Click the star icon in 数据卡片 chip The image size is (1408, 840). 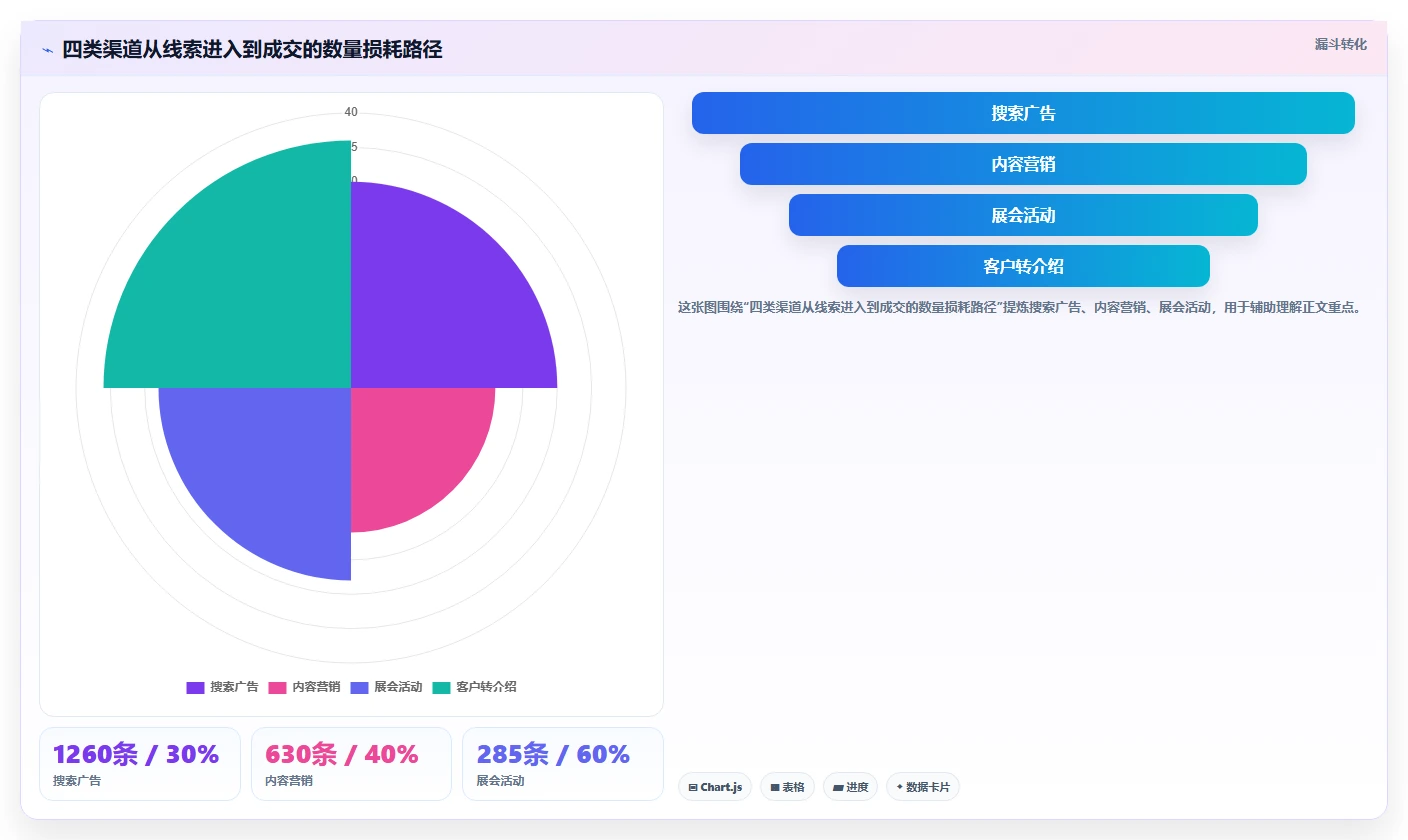(900, 787)
